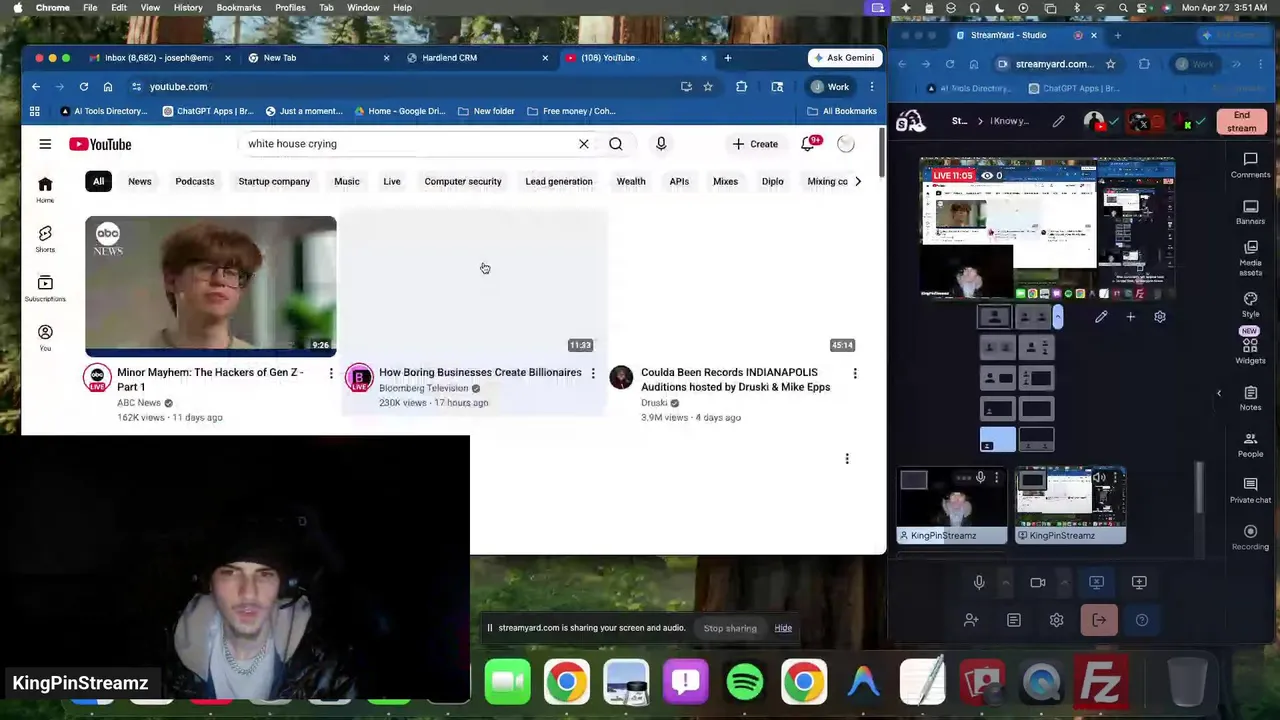Add new layout with plus icon
Screen dimensions: 1280x720
[x=1130, y=317]
